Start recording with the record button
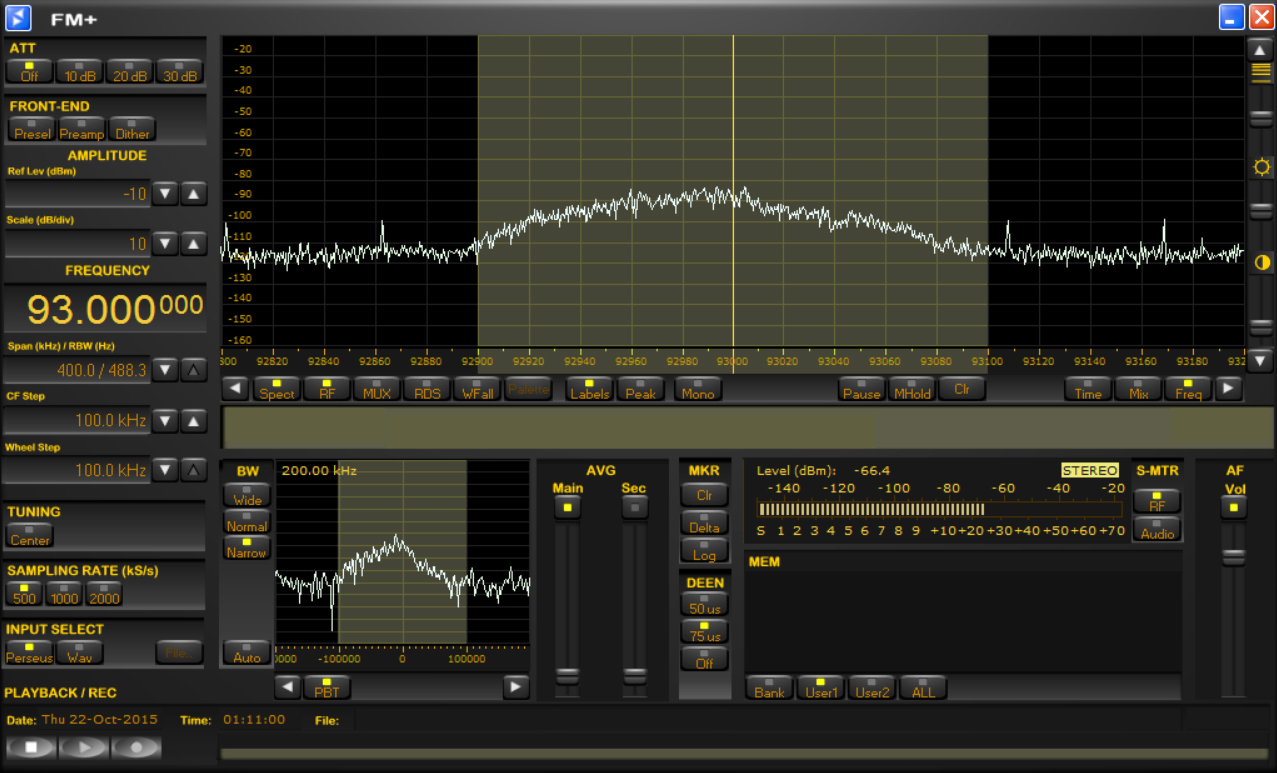1277x773 pixels. [136, 747]
